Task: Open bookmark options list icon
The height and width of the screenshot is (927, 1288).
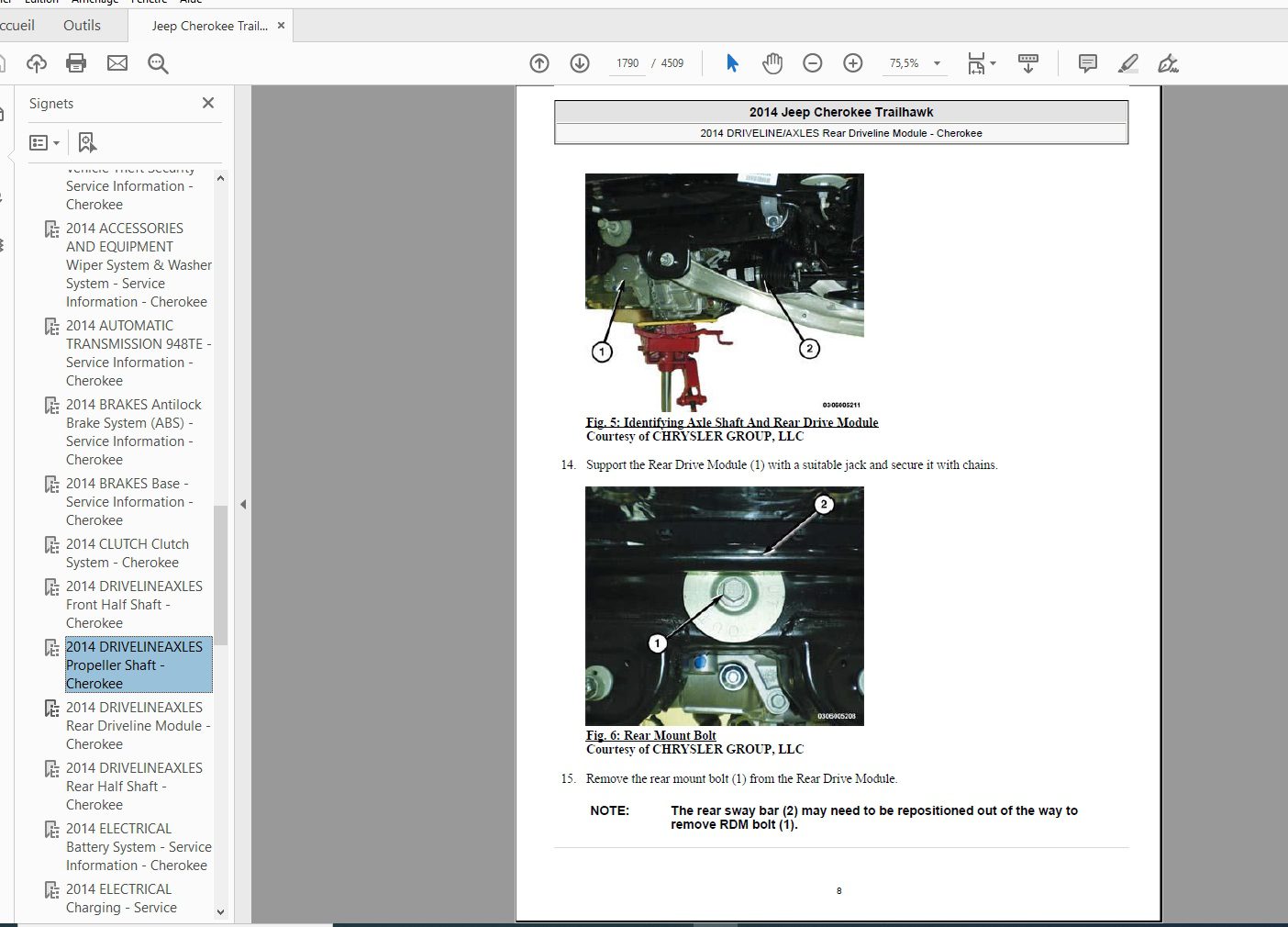Action: coord(44,142)
